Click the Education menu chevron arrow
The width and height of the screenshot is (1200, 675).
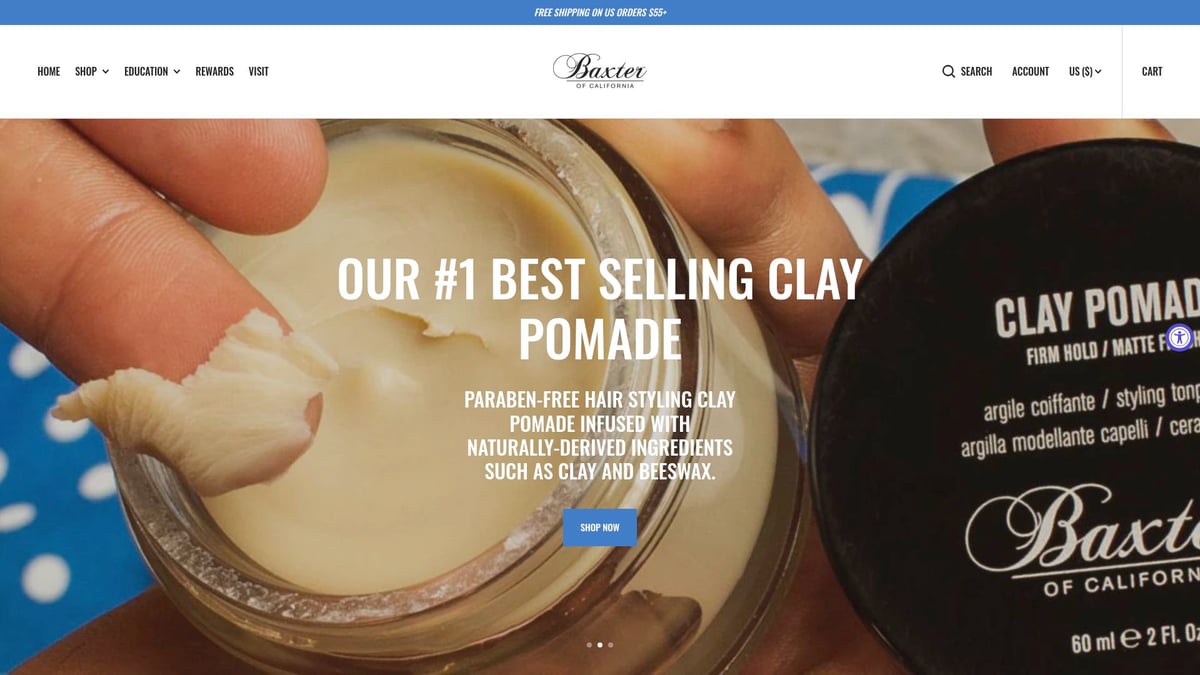(x=177, y=72)
